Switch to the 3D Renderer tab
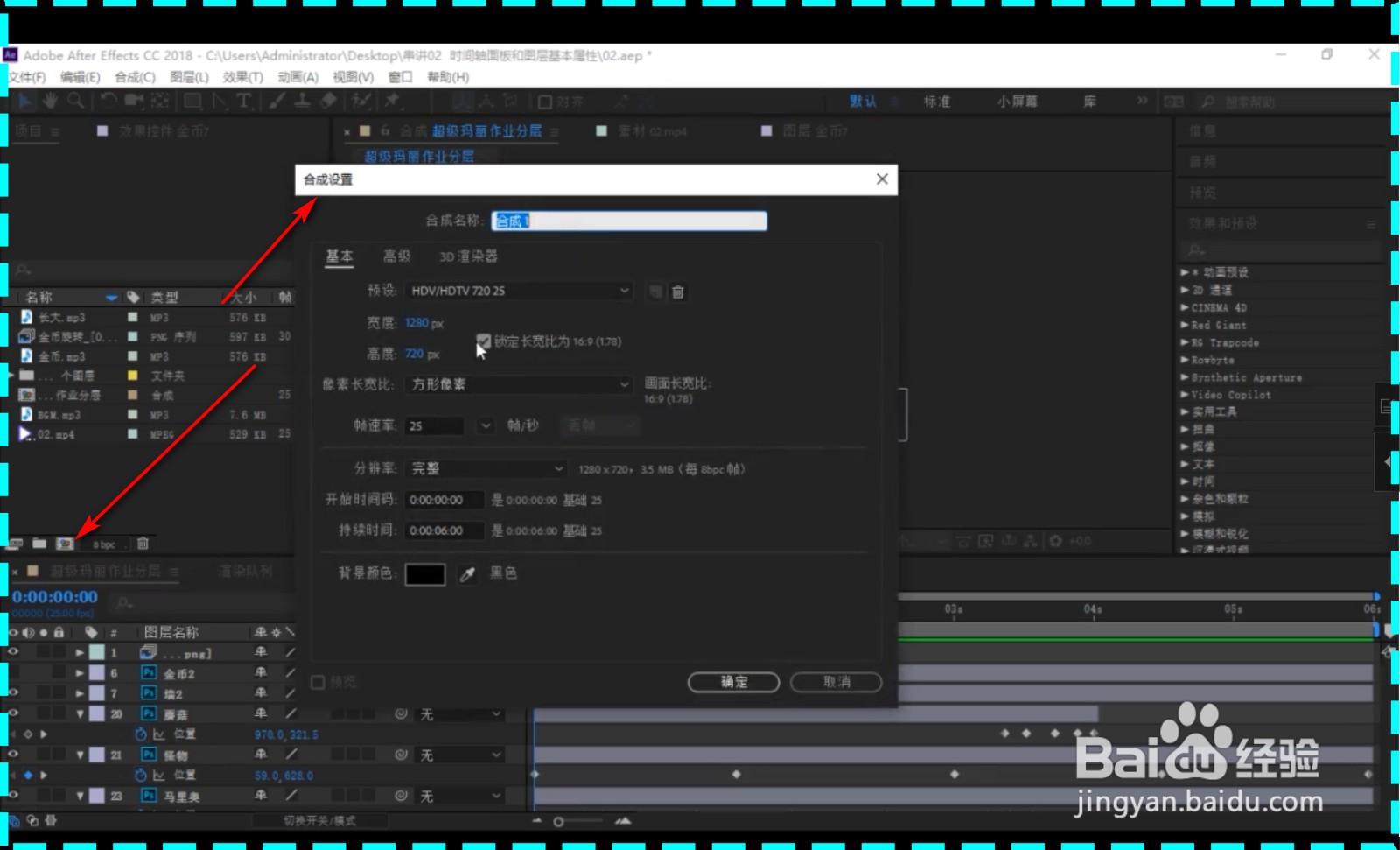 (x=468, y=256)
